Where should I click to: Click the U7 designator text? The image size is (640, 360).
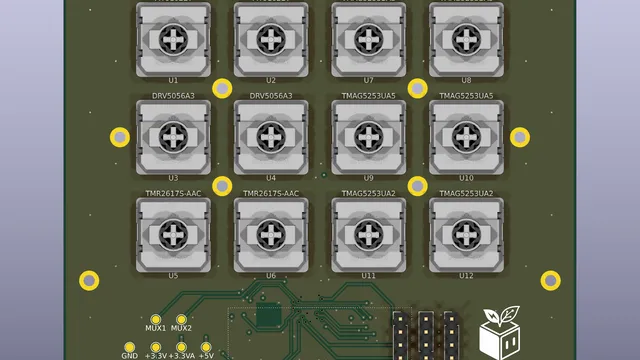[369, 80]
